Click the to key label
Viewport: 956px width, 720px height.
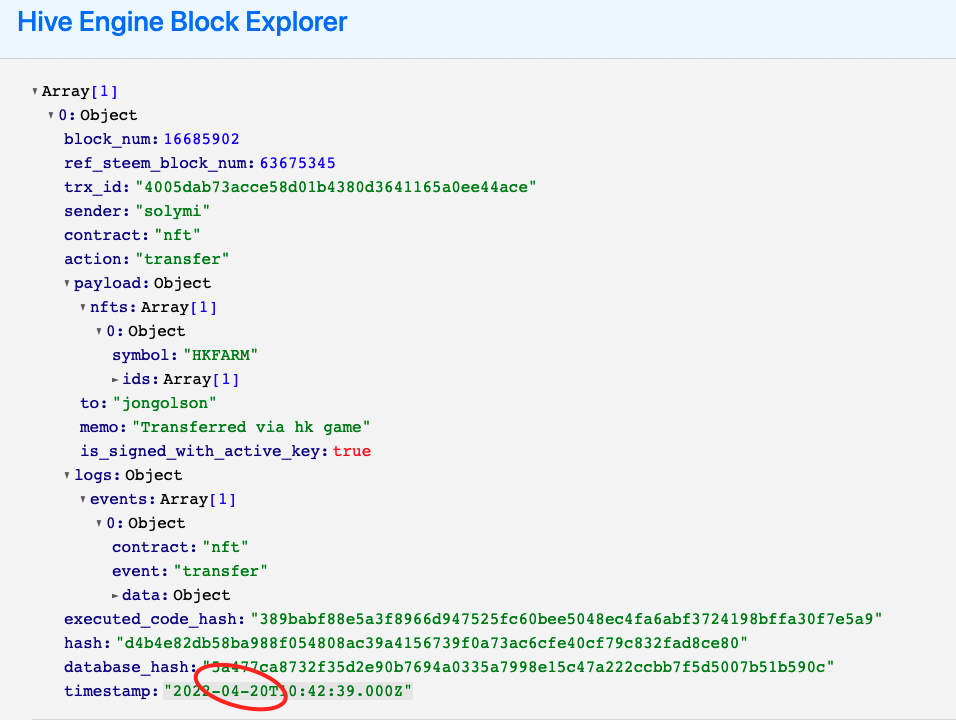94,403
